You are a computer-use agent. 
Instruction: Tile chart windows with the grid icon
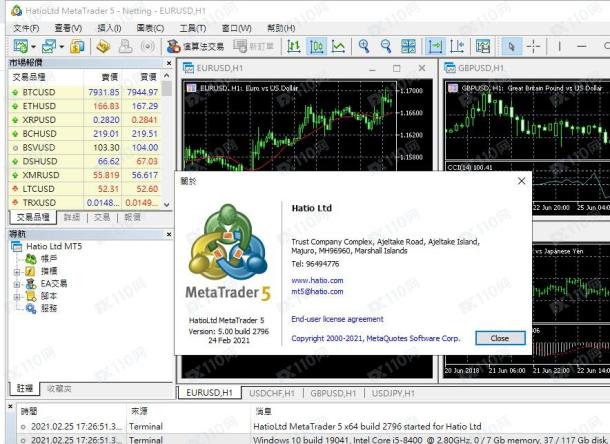click(x=408, y=46)
